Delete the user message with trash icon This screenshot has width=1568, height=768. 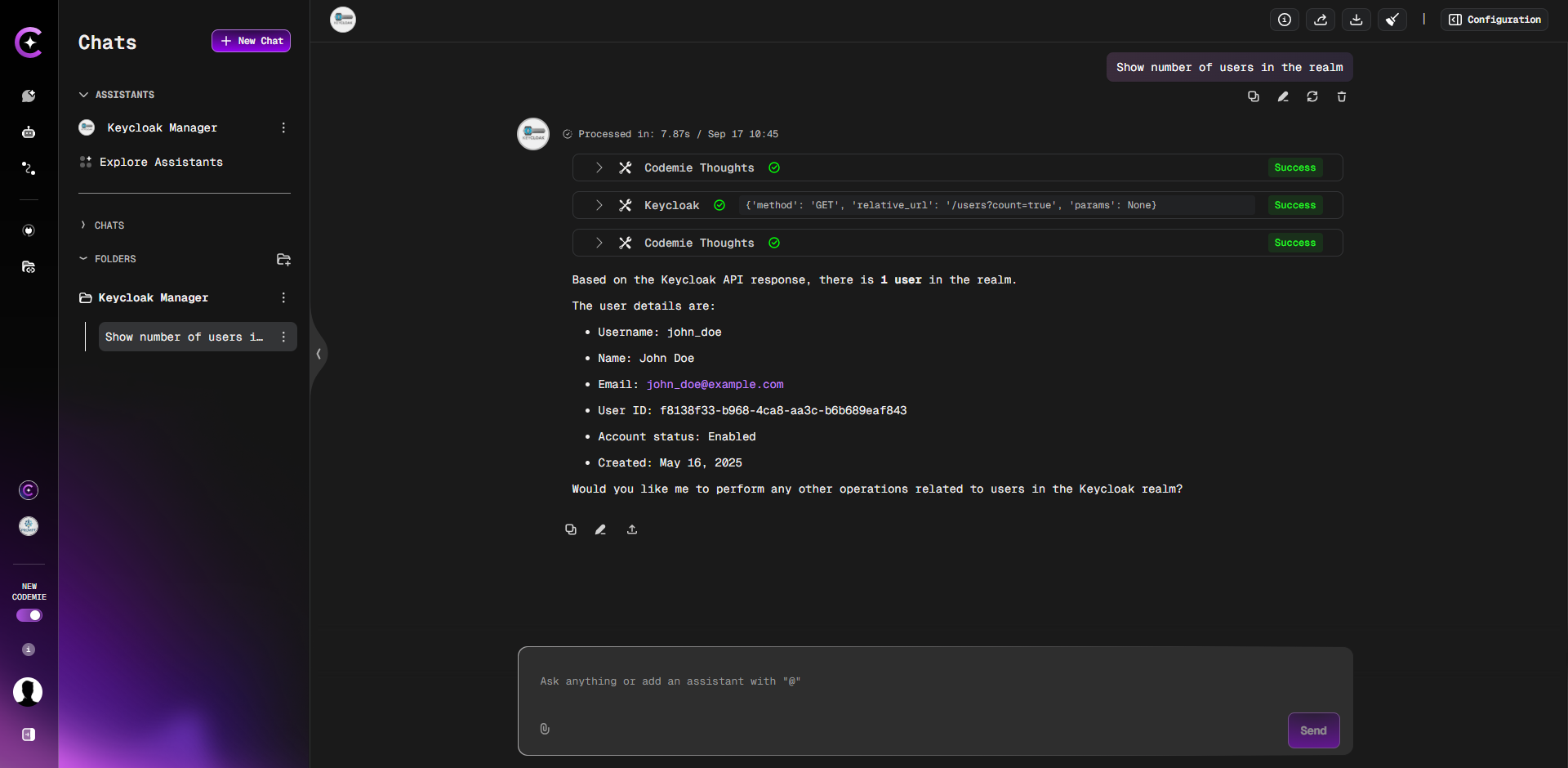pos(1341,97)
